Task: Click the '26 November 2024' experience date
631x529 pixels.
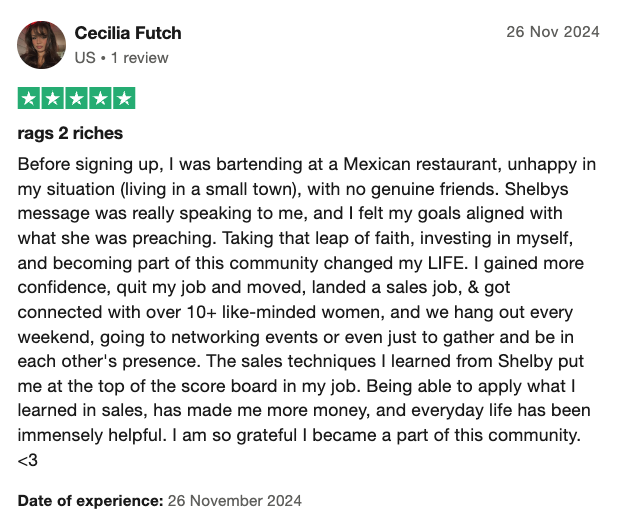Action: pos(235,501)
